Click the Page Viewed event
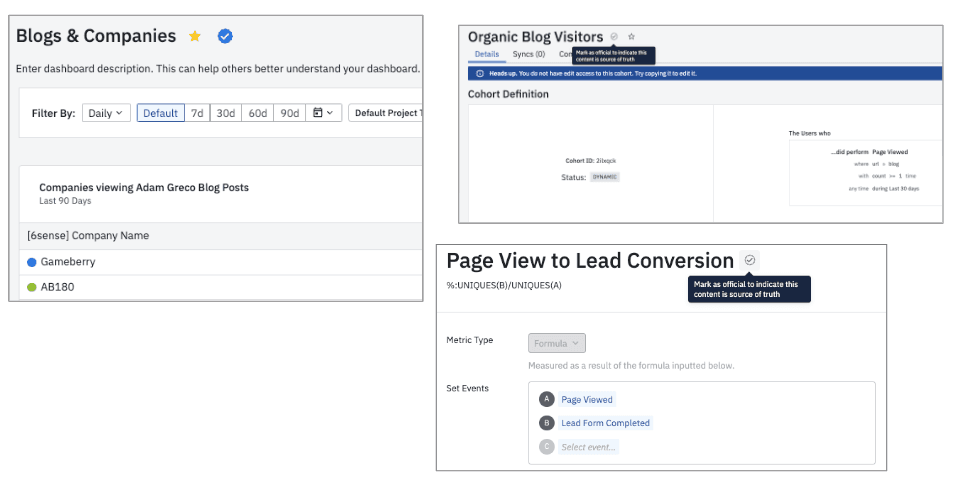This screenshot has height=484, width=955. click(587, 399)
